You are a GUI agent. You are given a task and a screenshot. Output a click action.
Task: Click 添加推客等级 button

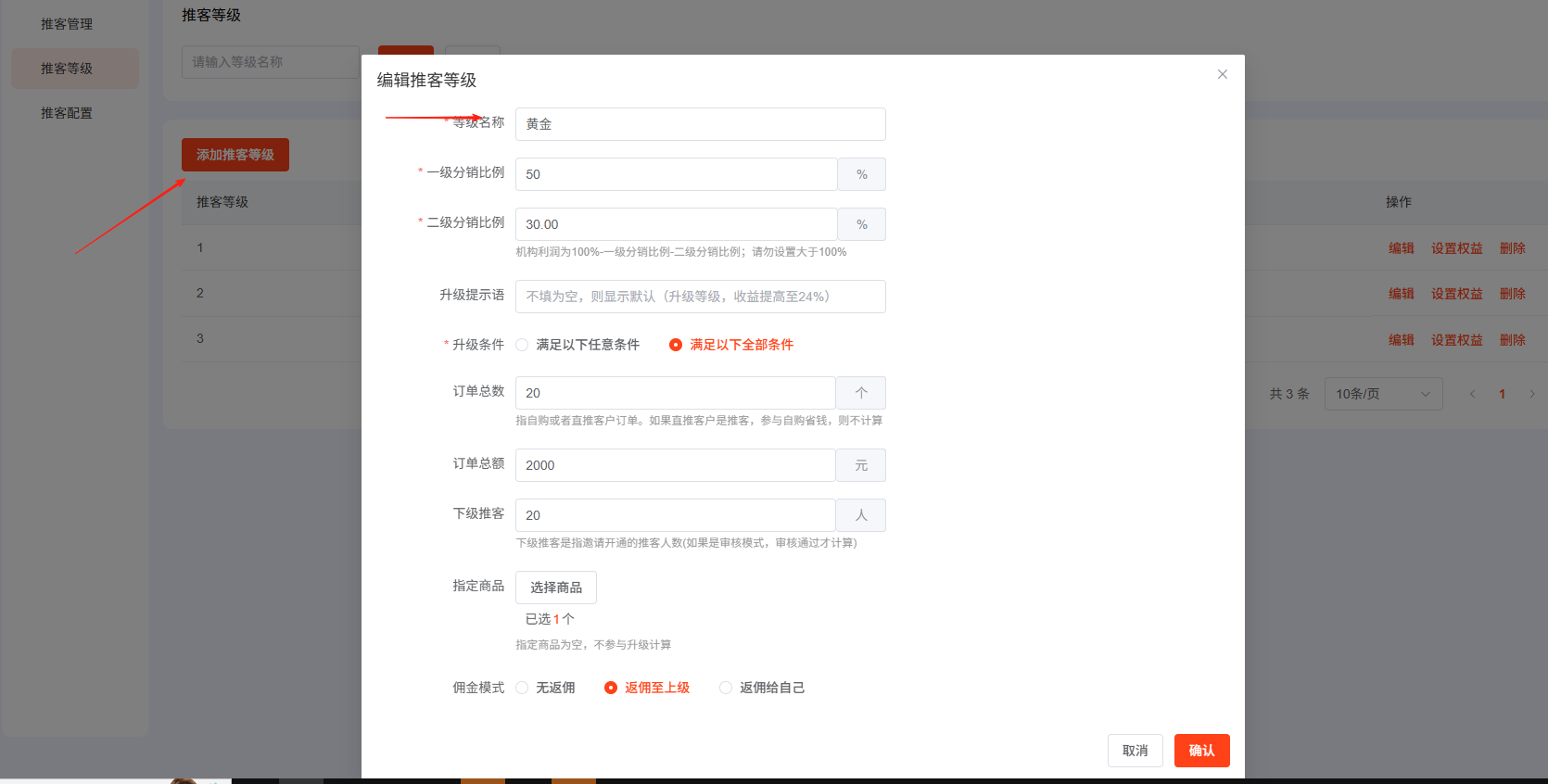pos(235,155)
